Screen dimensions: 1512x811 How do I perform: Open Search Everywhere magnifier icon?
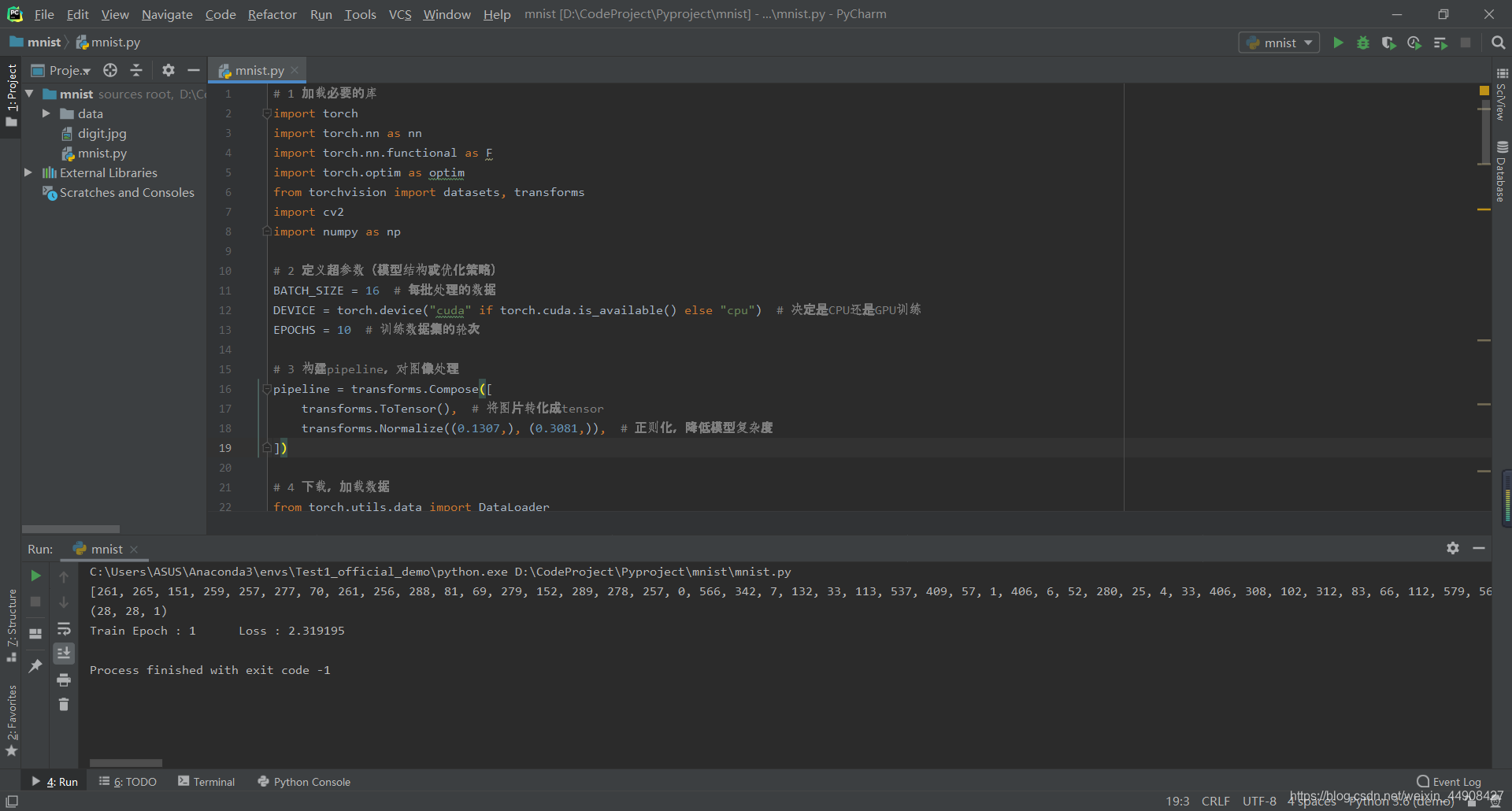1498,43
